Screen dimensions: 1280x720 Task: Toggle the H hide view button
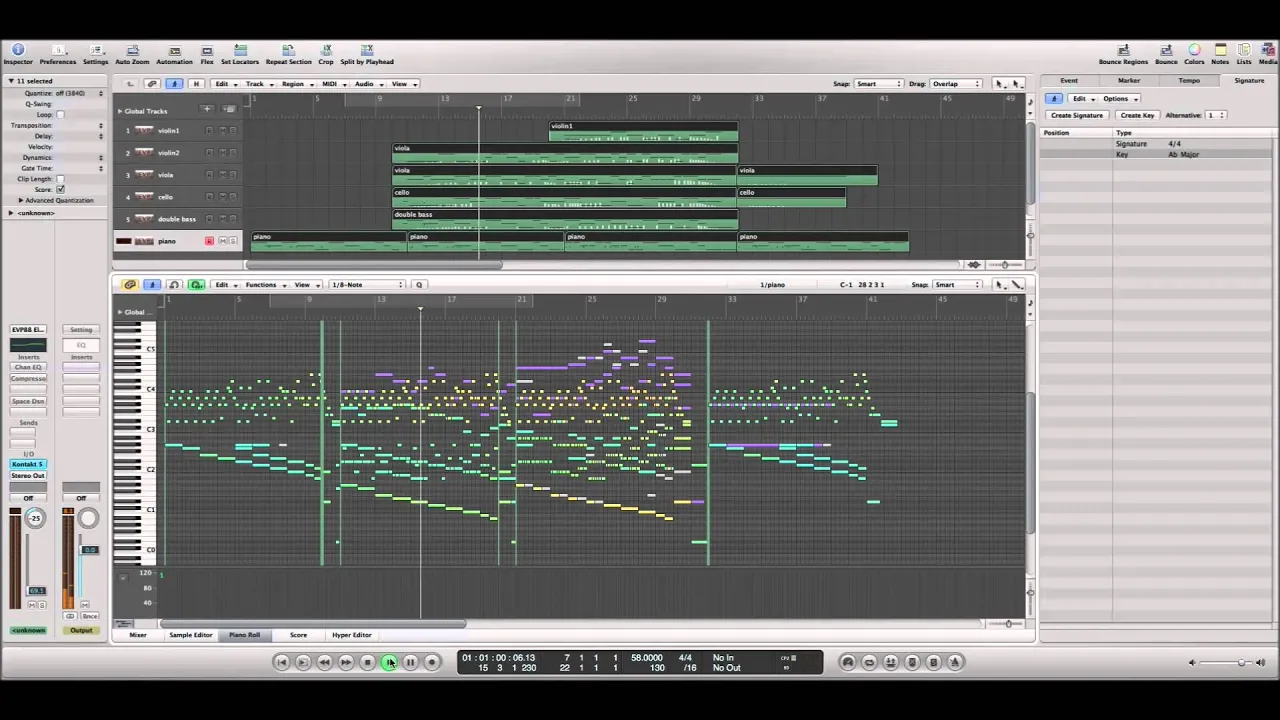[196, 84]
